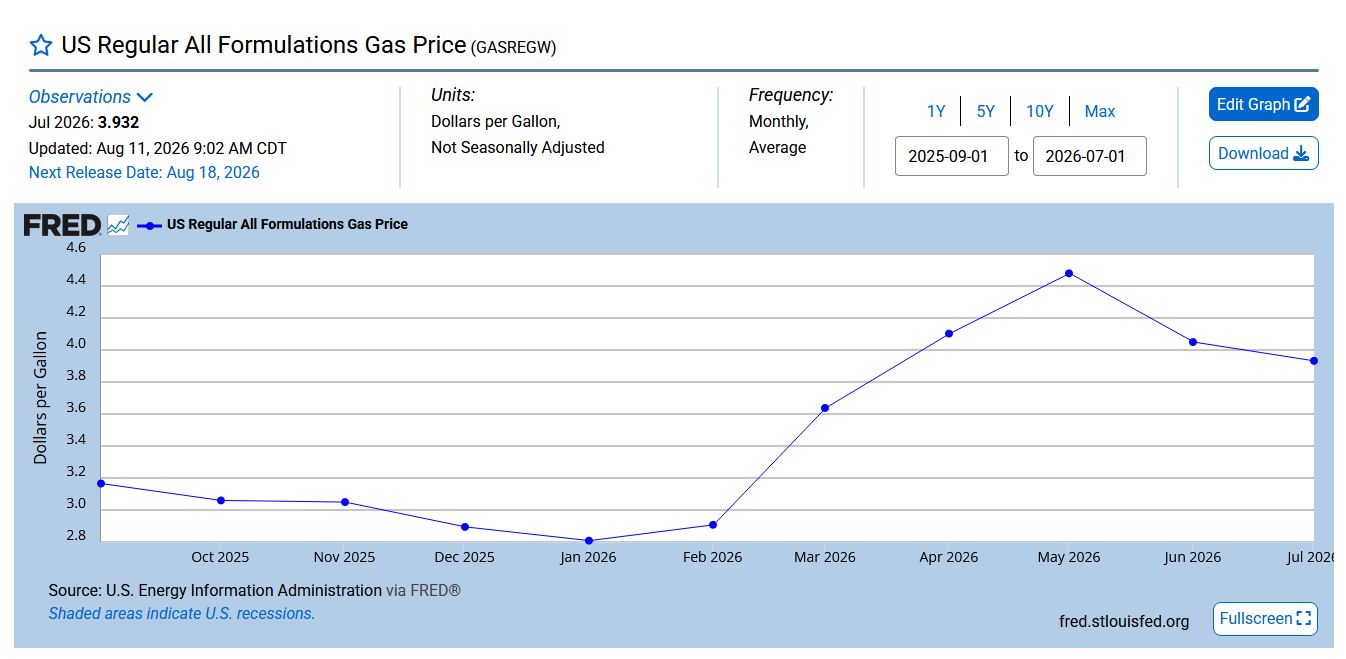Click 'Shaded areas indicate U.S. recessions' link
Screen dimensions: 1346x659
(x=182, y=613)
